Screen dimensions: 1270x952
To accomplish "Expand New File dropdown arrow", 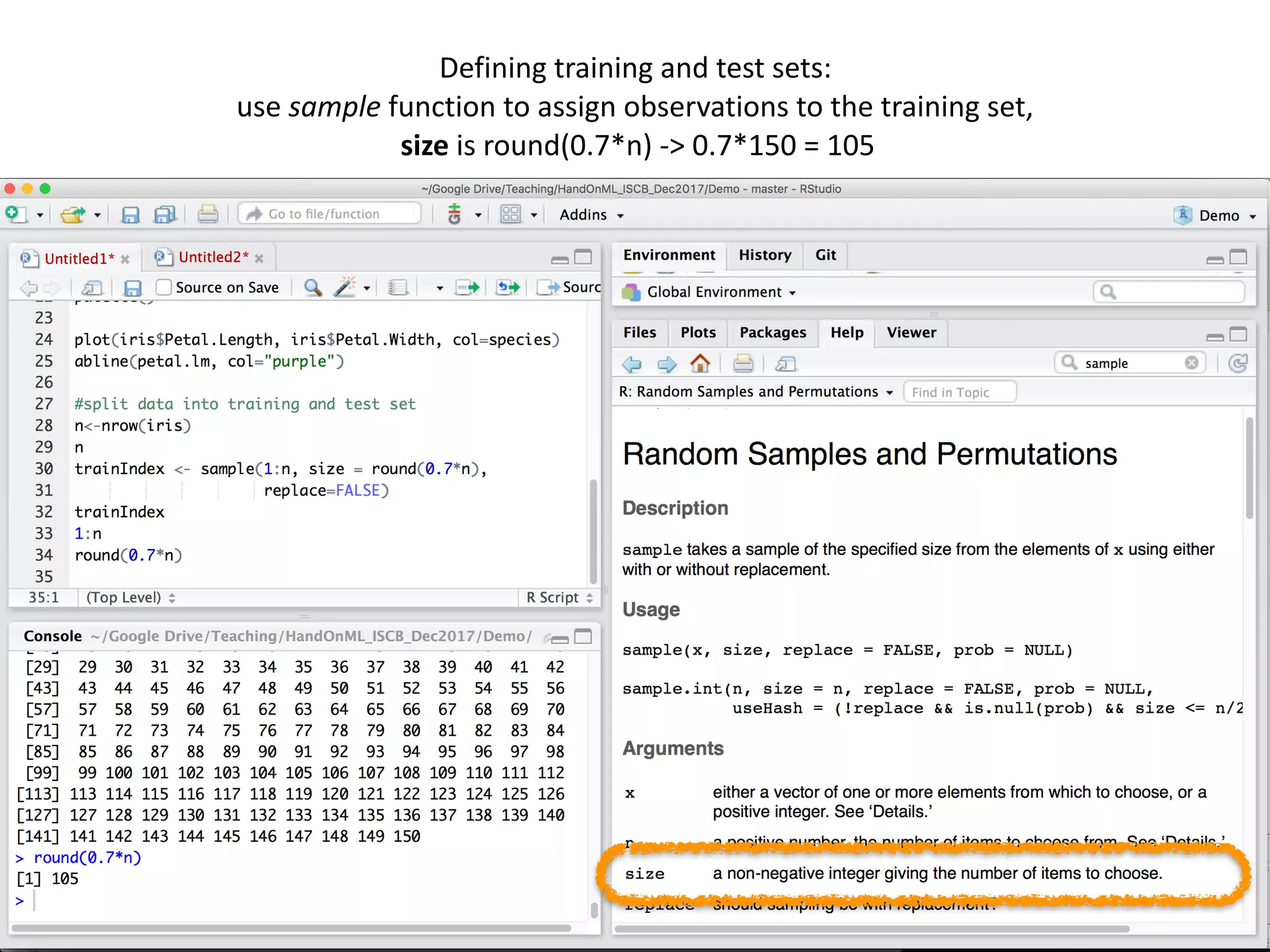I will coord(40,215).
